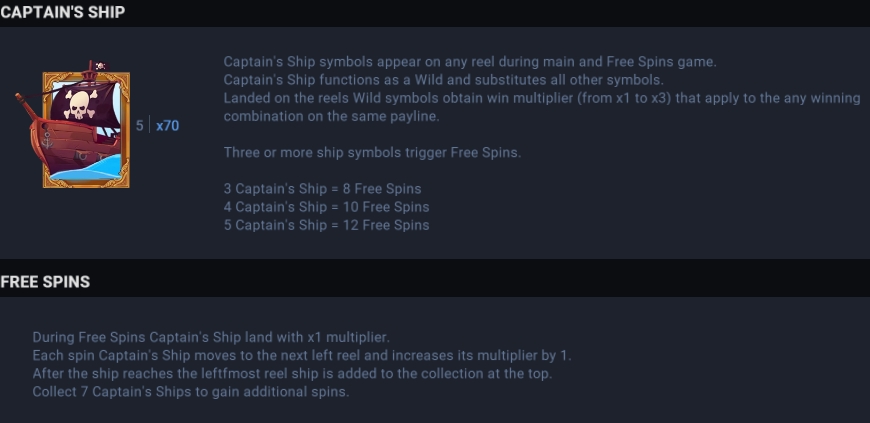This screenshot has height=423, width=870.
Task: Click the blue waves beneath the ship
Action: [89, 169]
